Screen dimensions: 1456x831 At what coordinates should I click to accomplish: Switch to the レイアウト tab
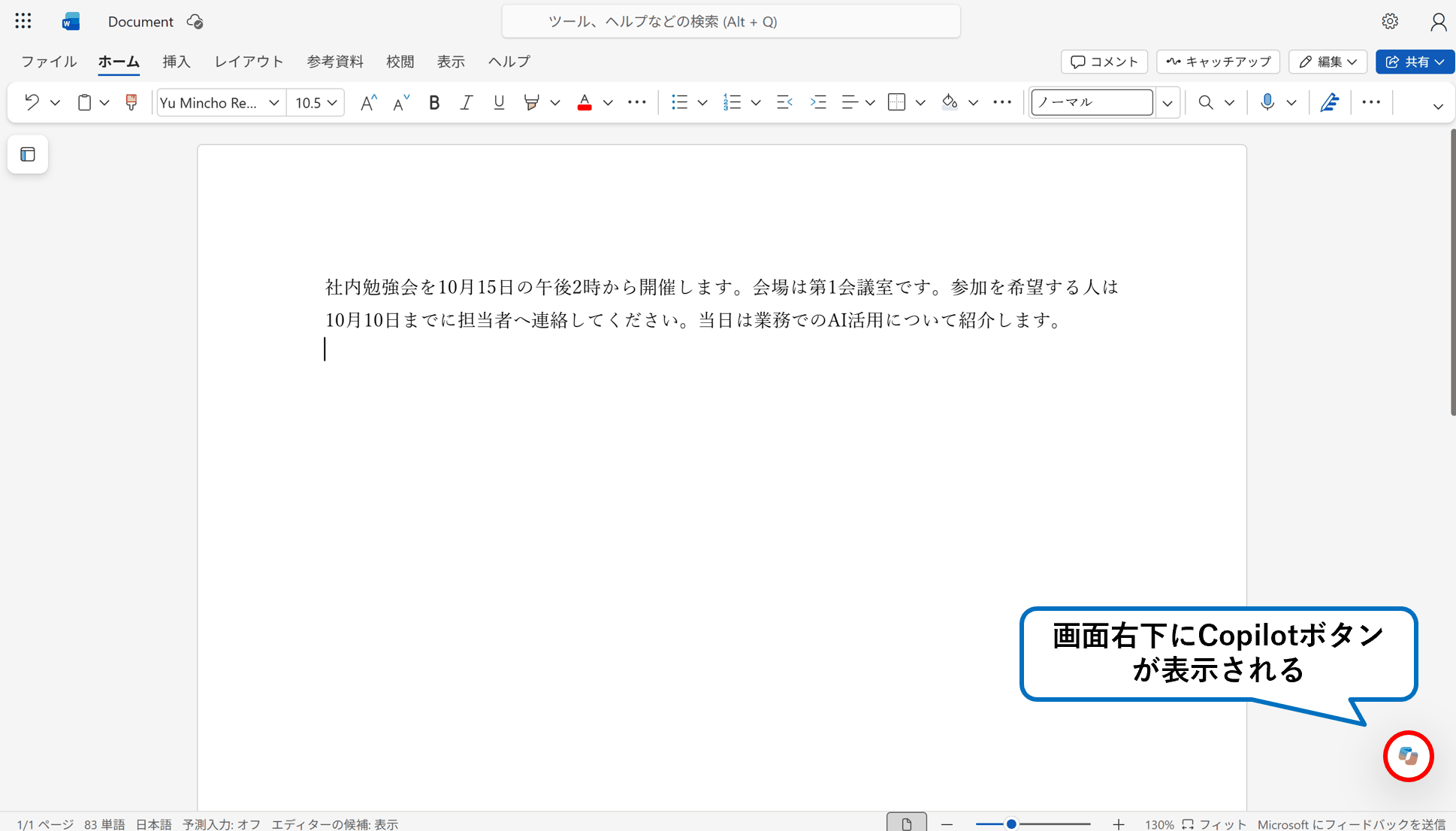pyautogui.click(x=249, y=62)
